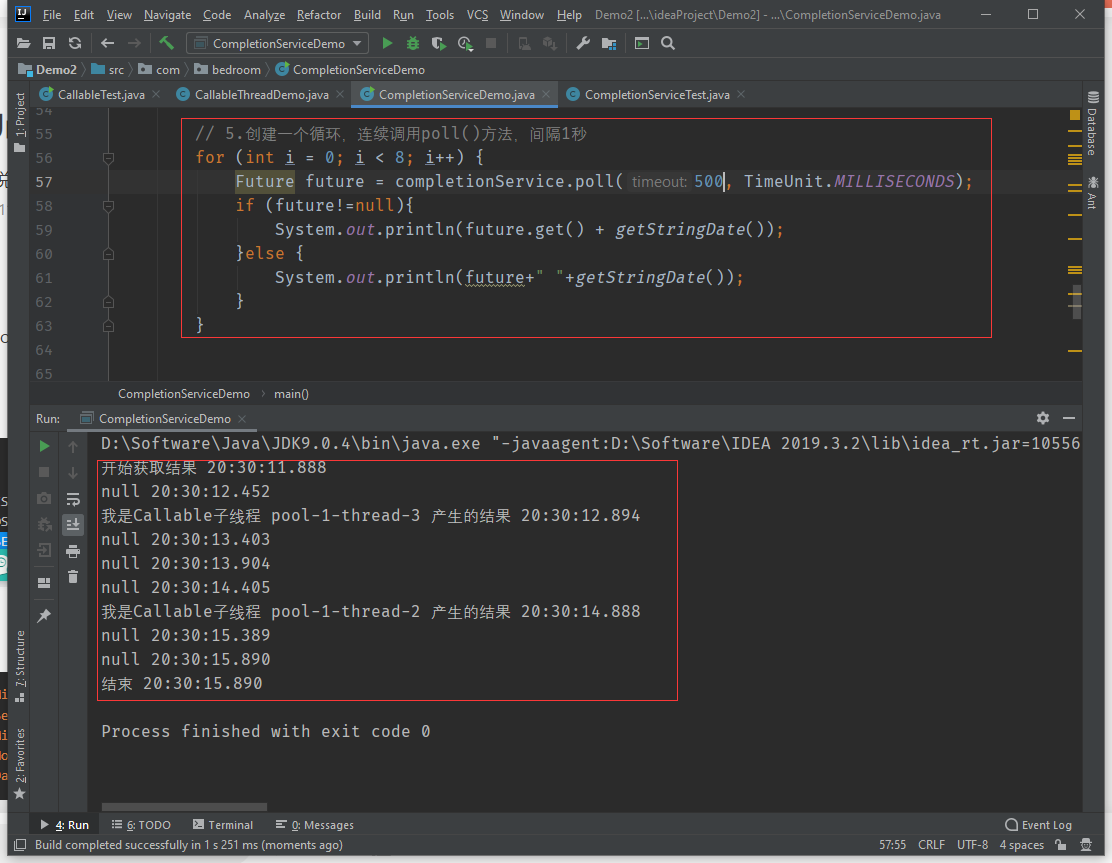Open the Refactor menu
1112x863 pixels.
(x=318, y=14)
